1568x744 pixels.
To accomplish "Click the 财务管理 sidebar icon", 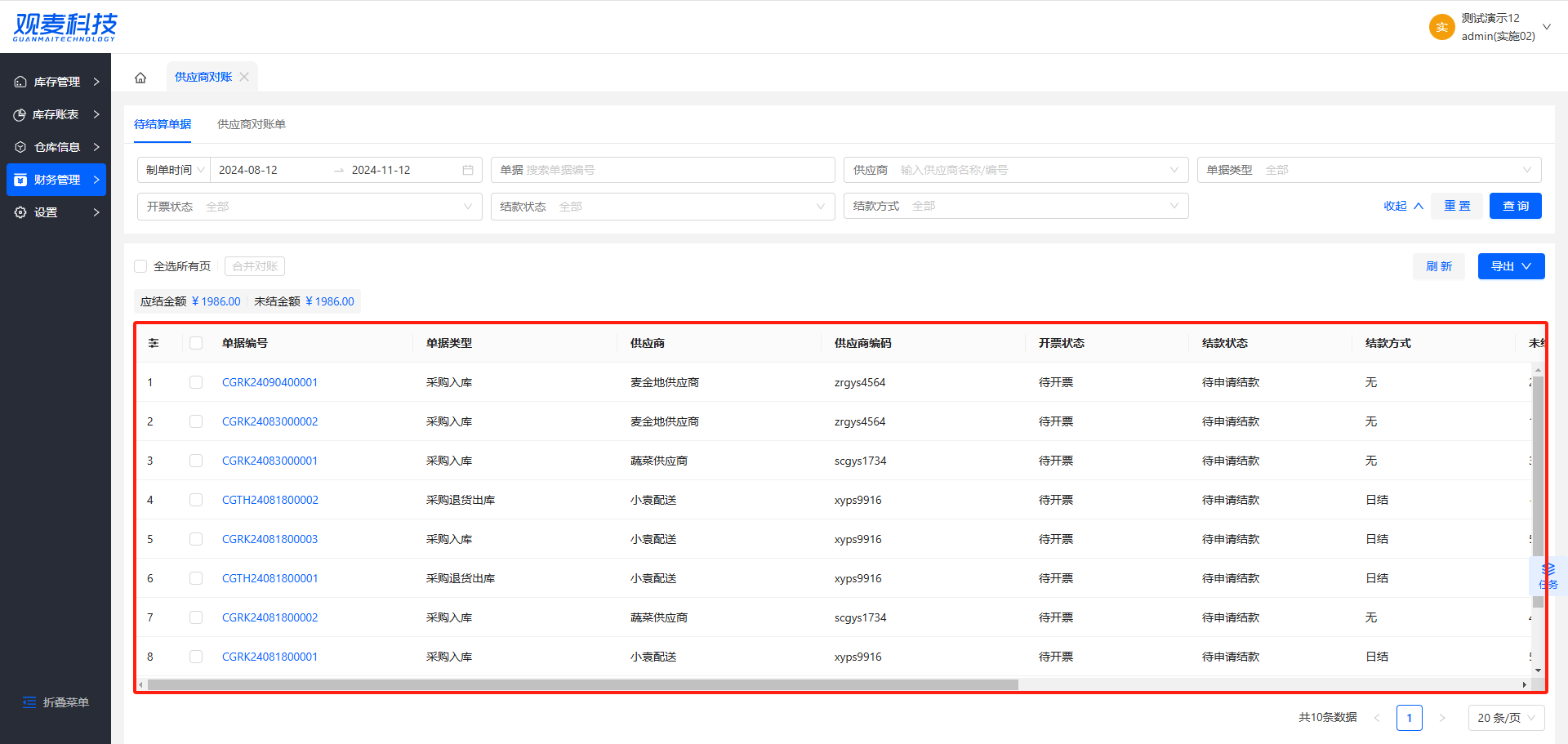I will tap(20, 180).
